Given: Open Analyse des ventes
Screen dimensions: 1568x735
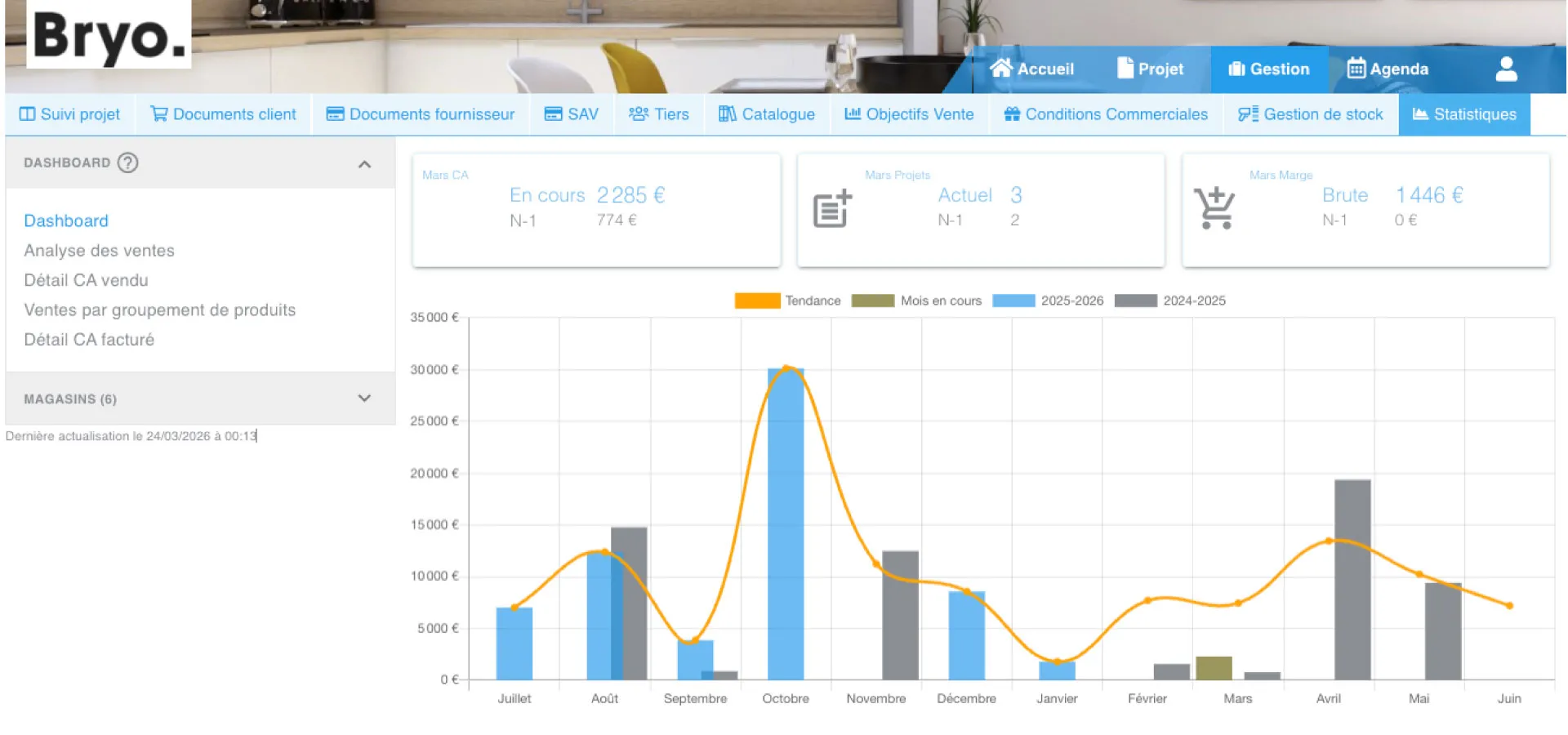Looking at the screenshot, I should (x=99, y=250).
